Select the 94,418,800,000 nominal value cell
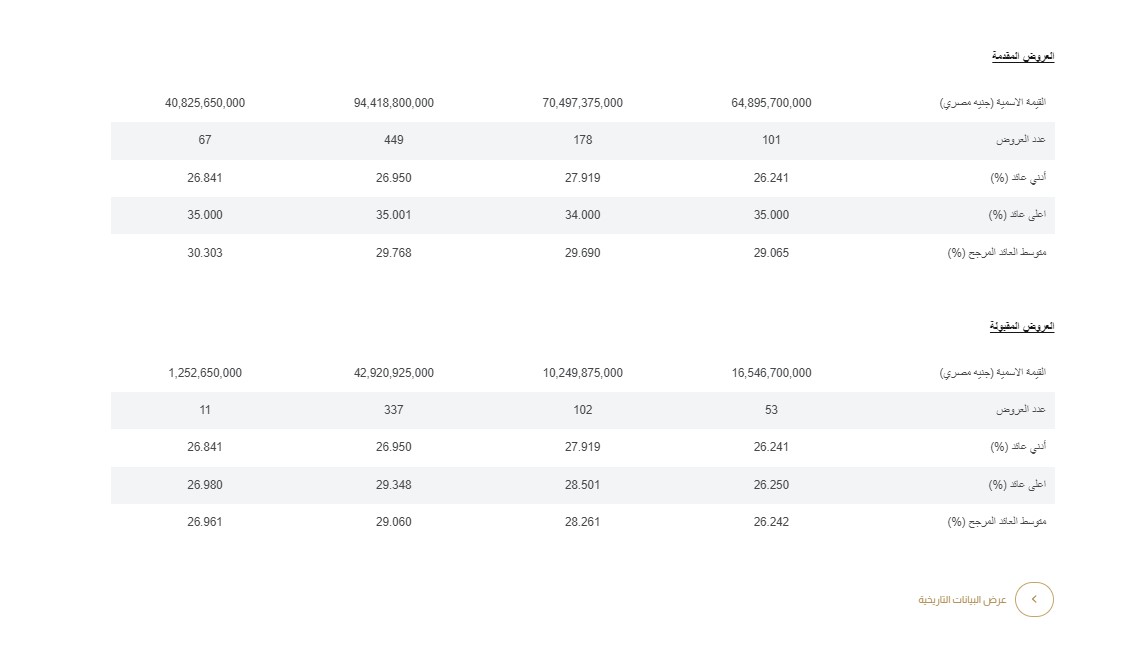1122x656 pixels. coord(394,103)
